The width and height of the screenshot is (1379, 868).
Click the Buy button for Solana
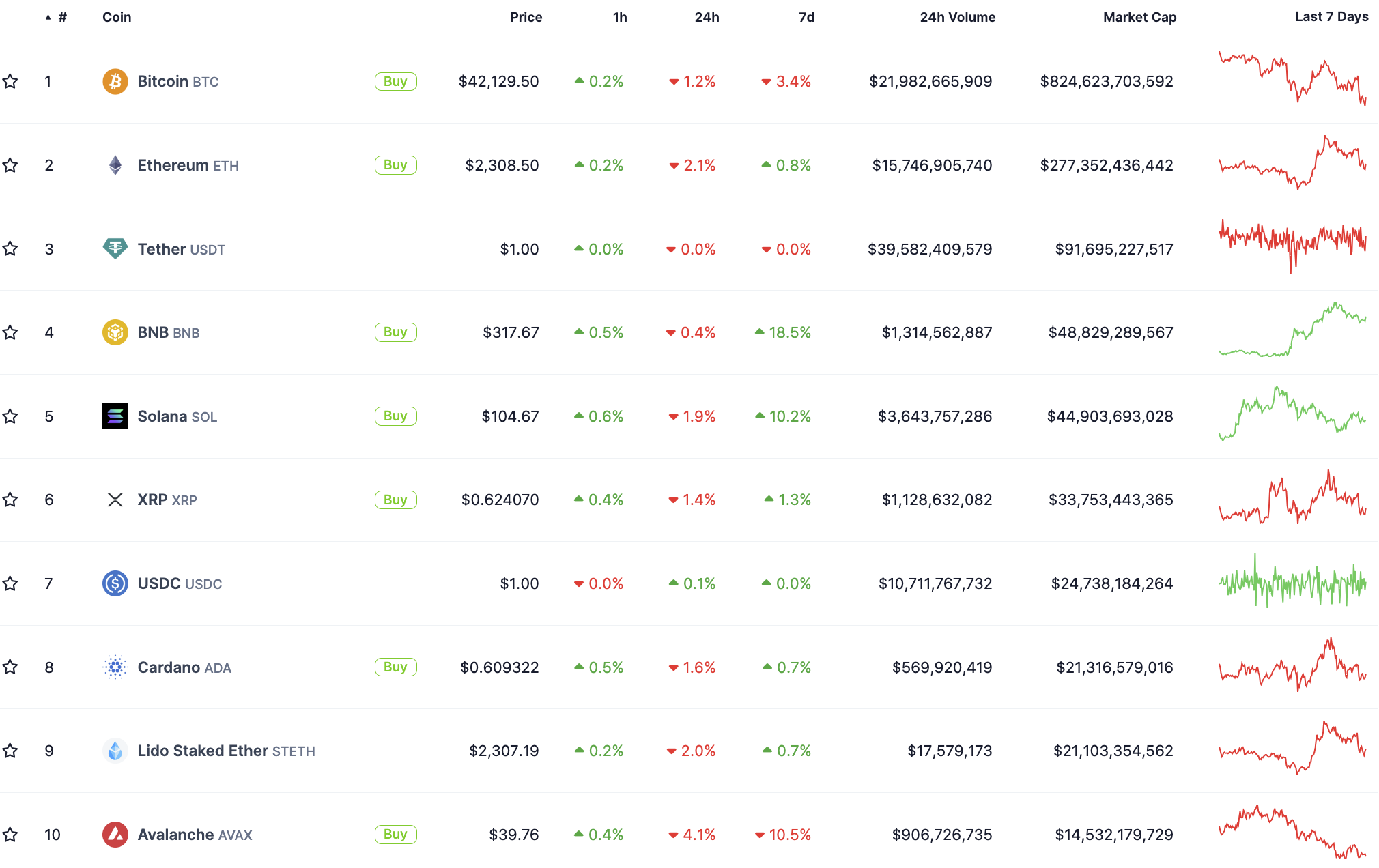pyautogui.click(x=395, y=416)
